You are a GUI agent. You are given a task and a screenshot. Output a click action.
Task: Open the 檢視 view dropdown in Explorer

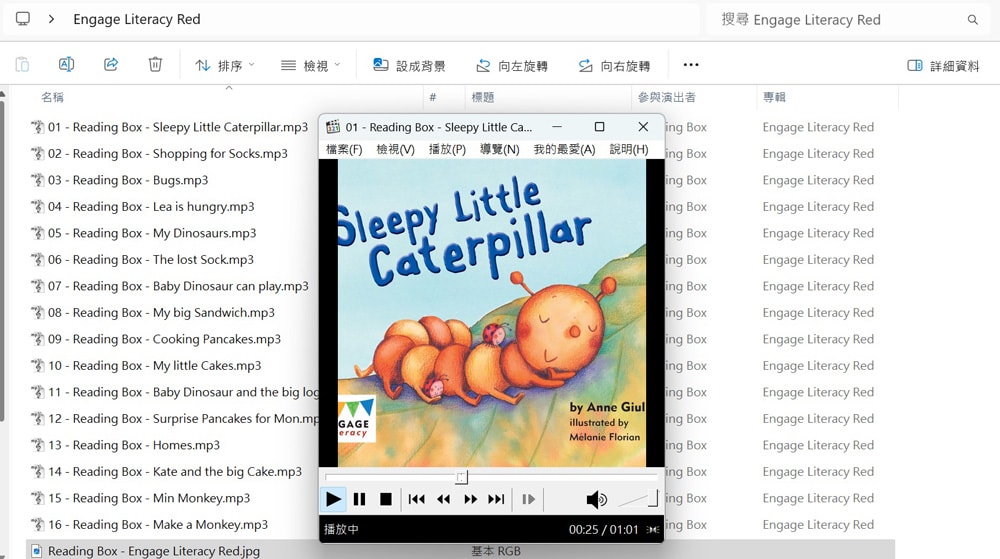(311, 65)
